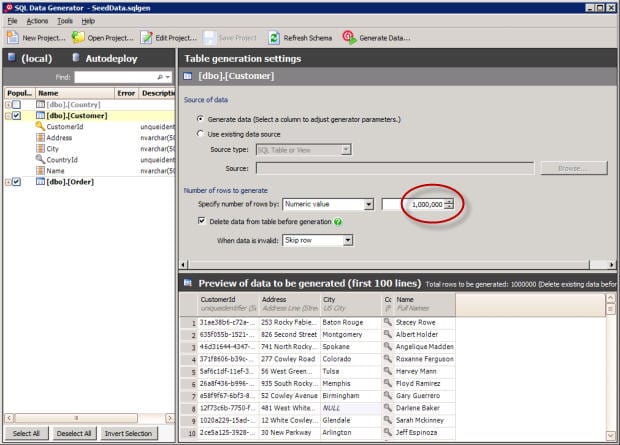Screen dimensions: 620x445
Task: Click the CountryId foreign key icon
Action: point(40,159)
